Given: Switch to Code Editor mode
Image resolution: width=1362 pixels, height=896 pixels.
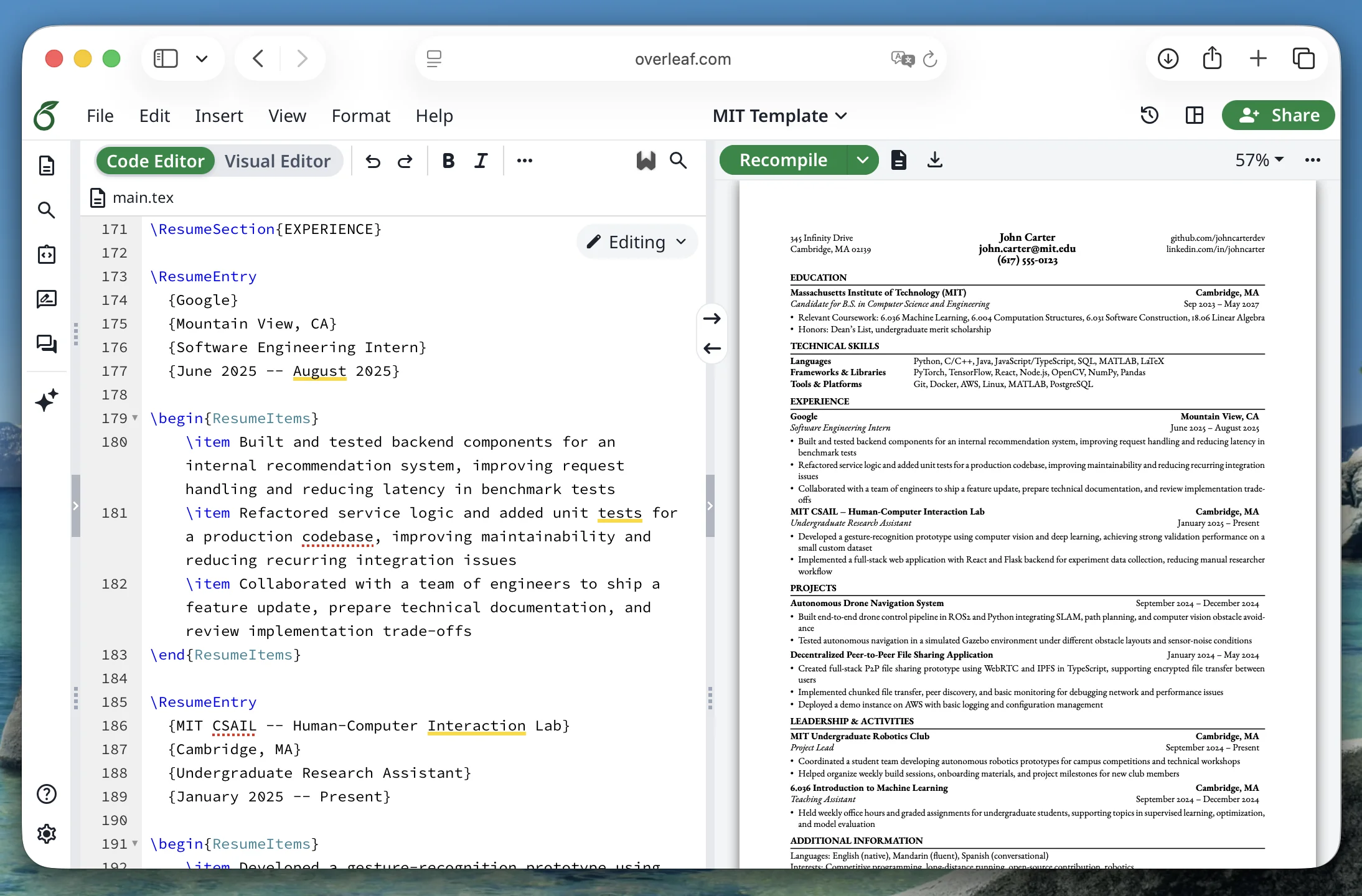Looking at the screenshot, I should point(156,161).
